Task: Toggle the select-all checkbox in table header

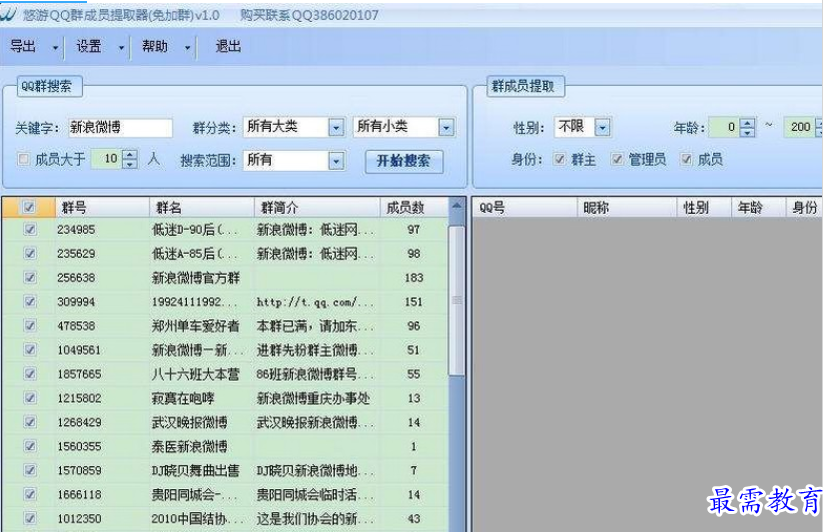Action: [x=29, y=207]
